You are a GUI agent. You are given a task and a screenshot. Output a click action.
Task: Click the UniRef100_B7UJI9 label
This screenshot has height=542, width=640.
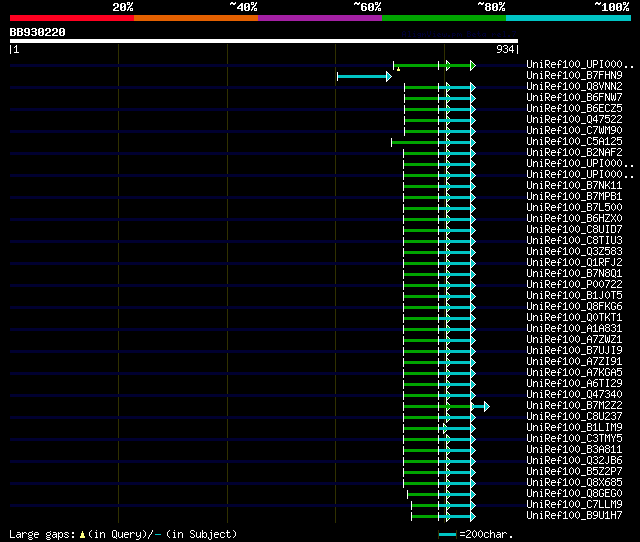tap(574, 351)
